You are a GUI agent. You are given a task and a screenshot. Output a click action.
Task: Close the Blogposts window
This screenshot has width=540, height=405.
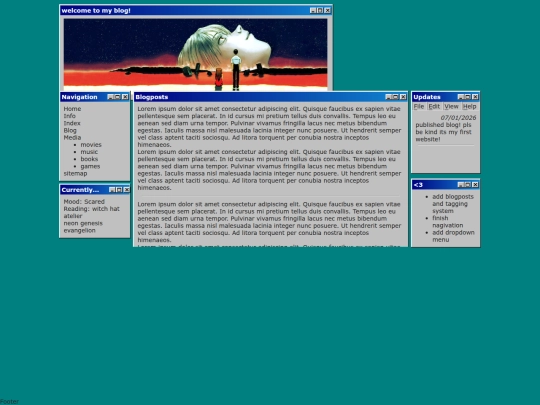pyautogui.click(x=403, y=97)
